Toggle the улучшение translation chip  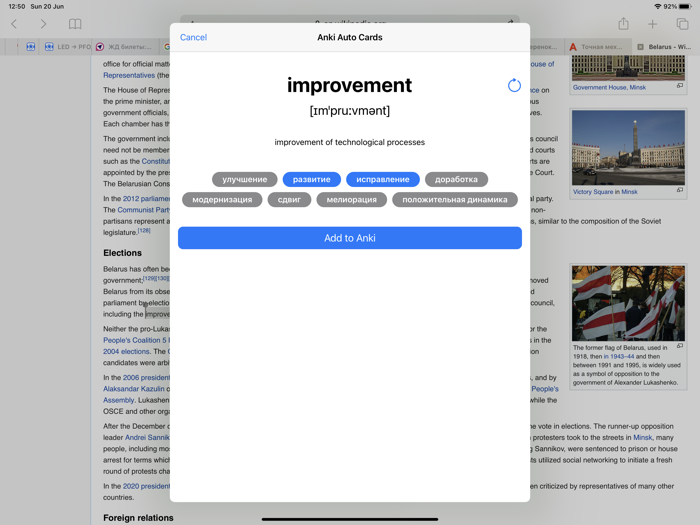245,179
